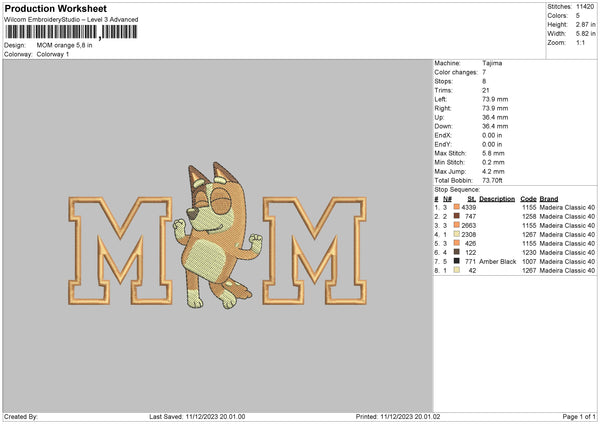Select the brown swatch for stop 2
Screen dimensions: 600x424
click(457, 216)
